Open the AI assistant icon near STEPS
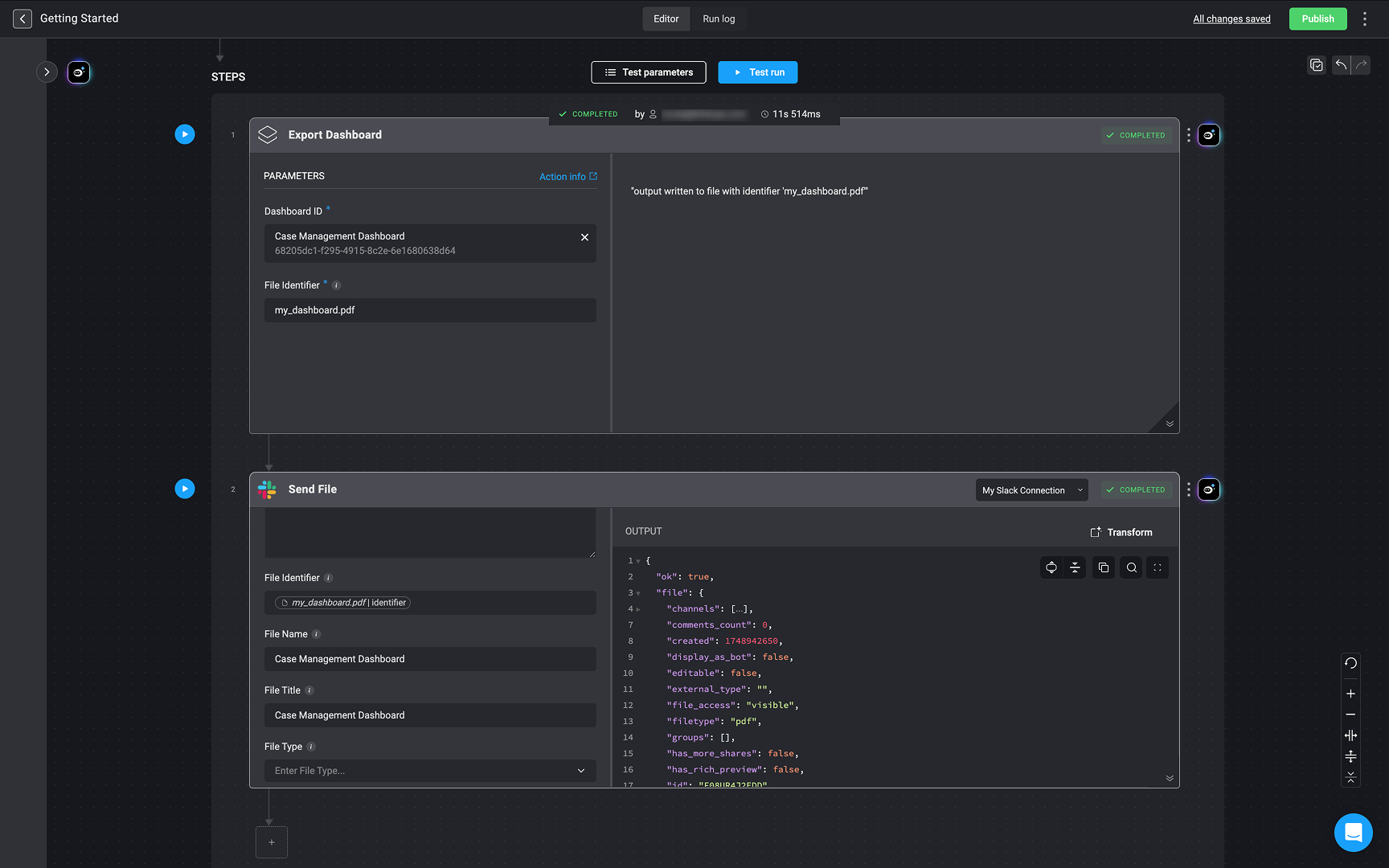Viewport: 1389px width, 868px height. [79, 72]
